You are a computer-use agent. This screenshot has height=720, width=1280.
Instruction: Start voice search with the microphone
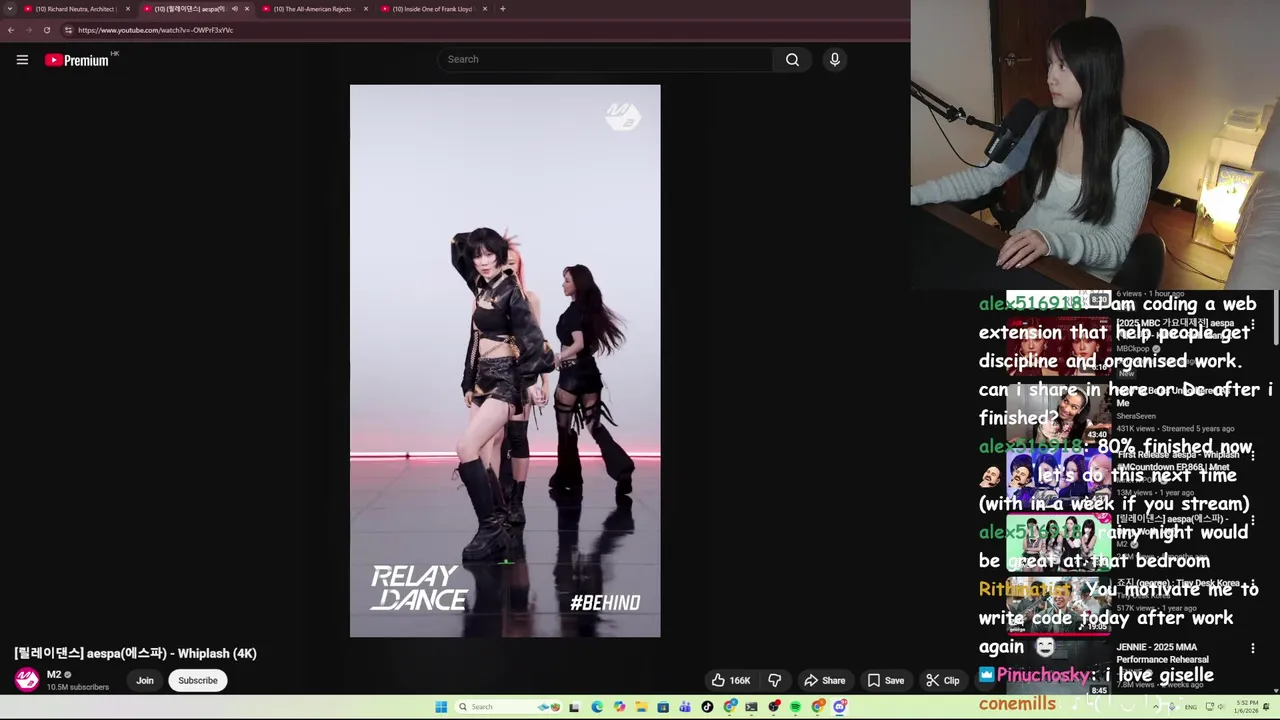pyautogui.click(x=835, y=59)
